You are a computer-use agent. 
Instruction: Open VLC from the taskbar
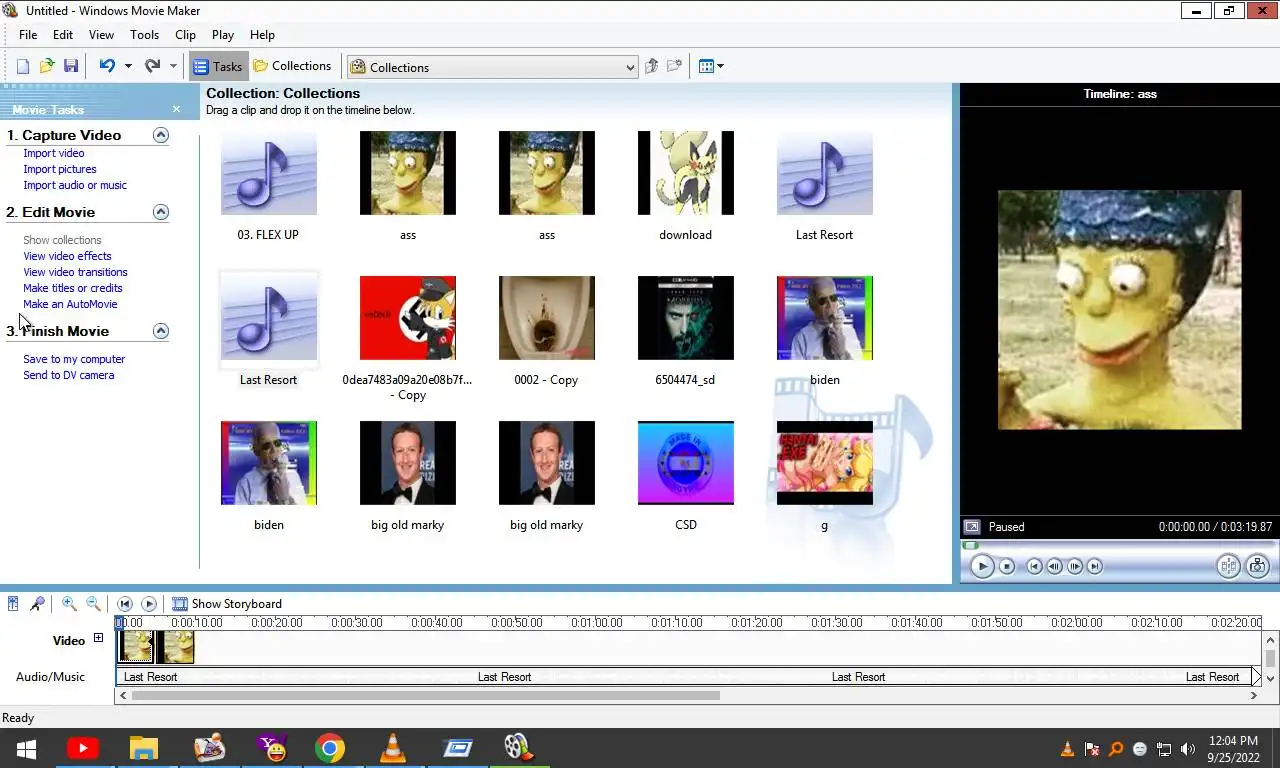click(393, 747)
